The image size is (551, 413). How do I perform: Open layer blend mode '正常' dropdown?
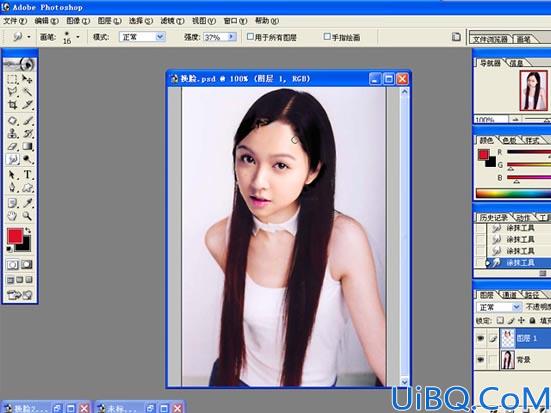click(498, 307)
